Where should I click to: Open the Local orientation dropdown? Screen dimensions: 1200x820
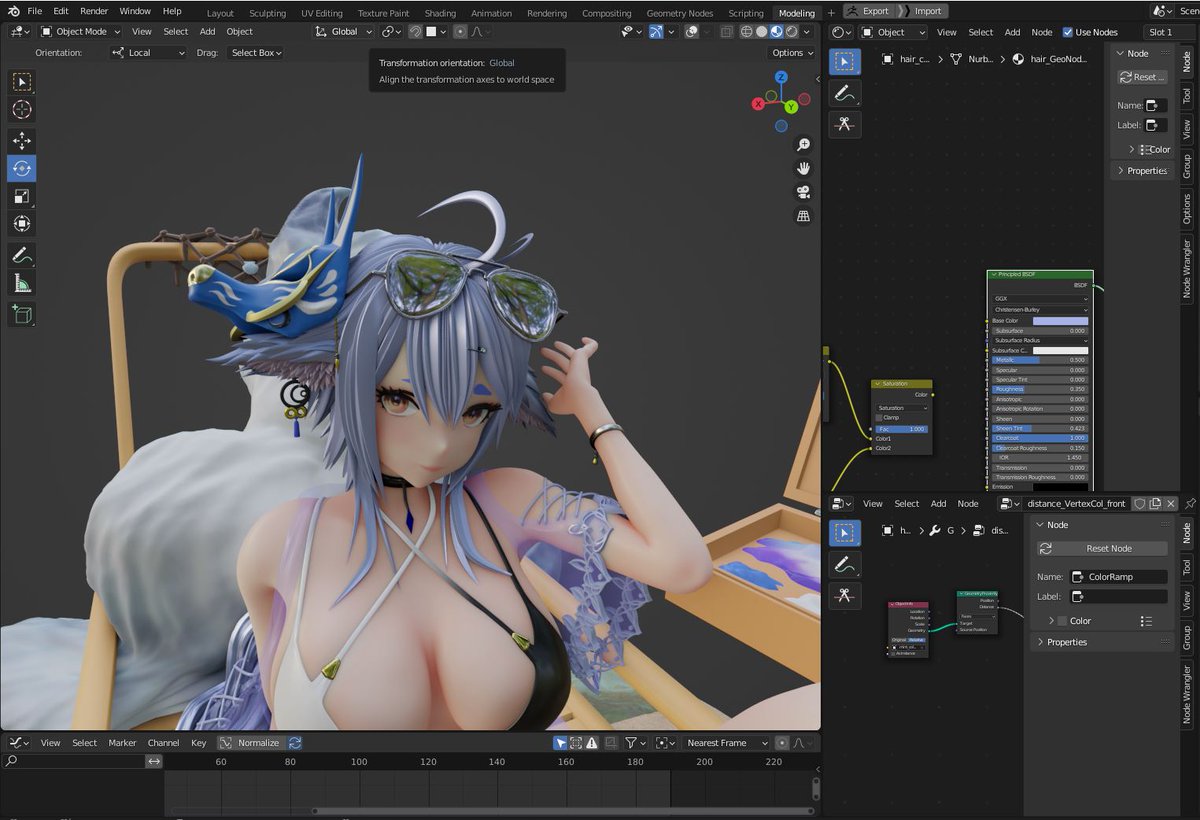tap(147, 52)
